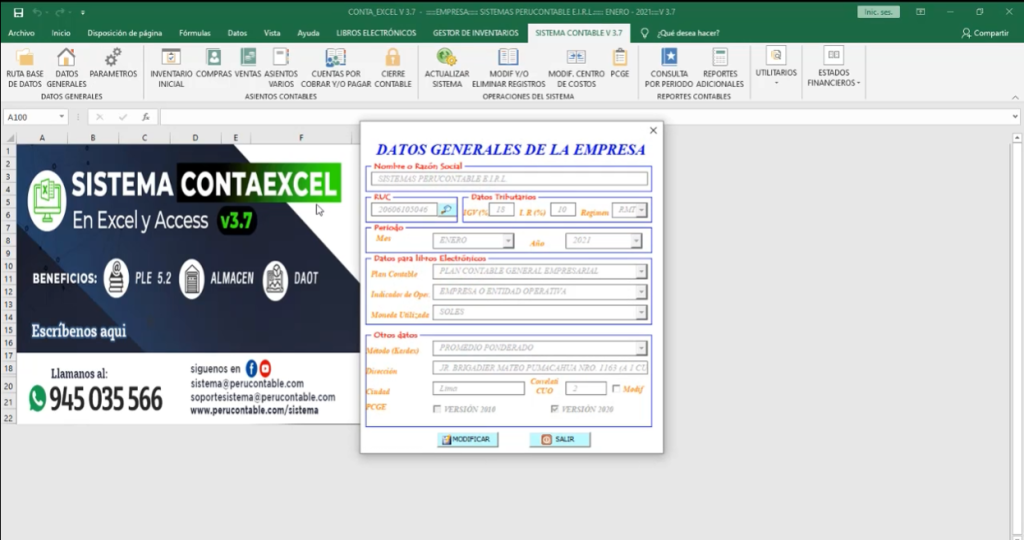Collapse the ribbon with the chevron

[x=1015, y=97]
